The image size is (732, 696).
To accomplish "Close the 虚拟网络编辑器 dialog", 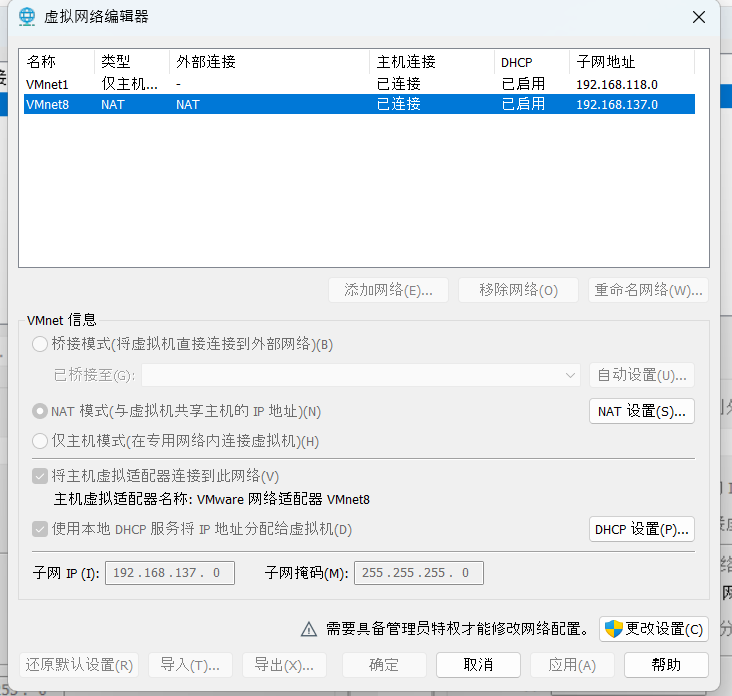I will pyautogui.click(x=698, y=17).
